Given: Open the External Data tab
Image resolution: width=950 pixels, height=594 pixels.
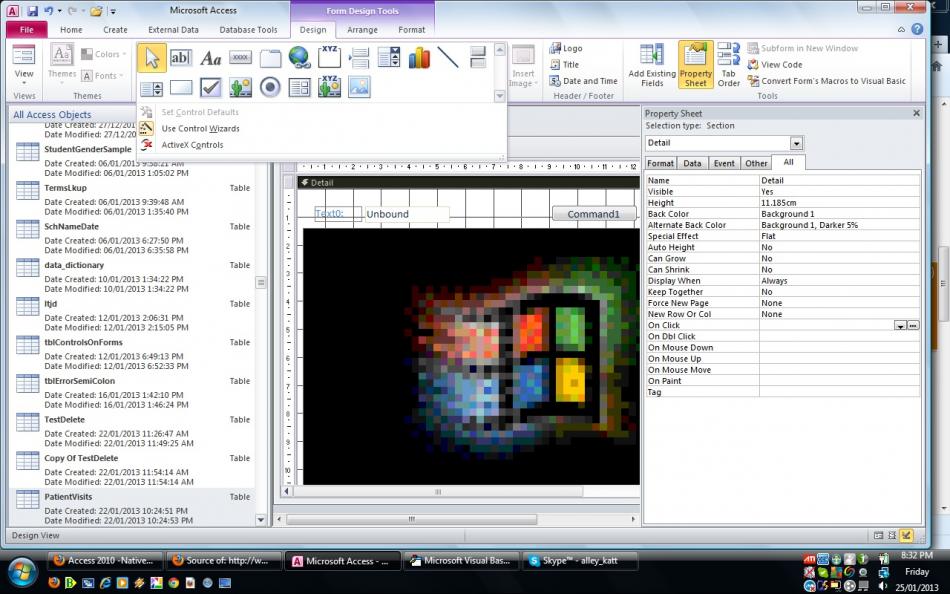Looking at the screenshot, I should (173, 29).
